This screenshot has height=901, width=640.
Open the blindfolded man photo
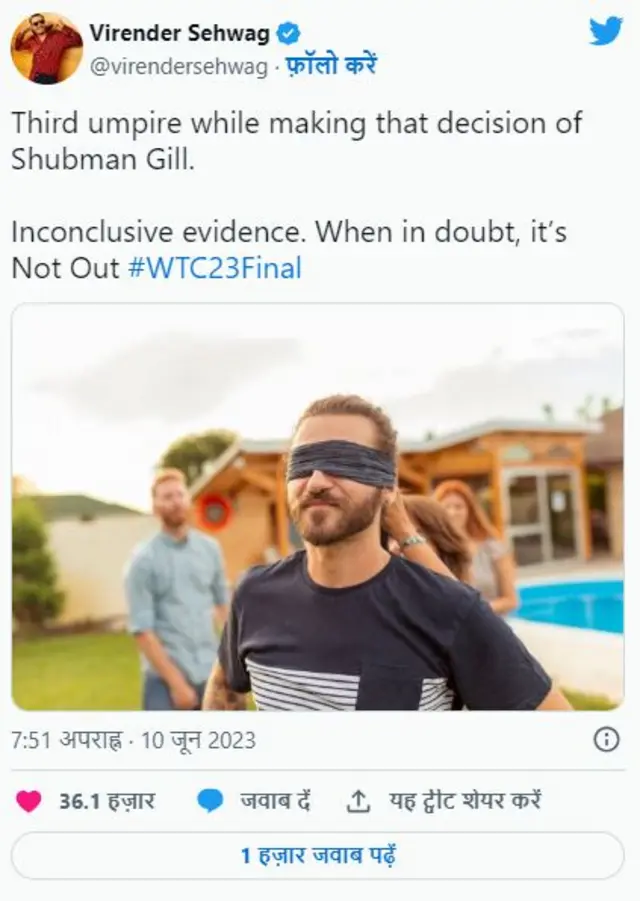coord(318,507)
